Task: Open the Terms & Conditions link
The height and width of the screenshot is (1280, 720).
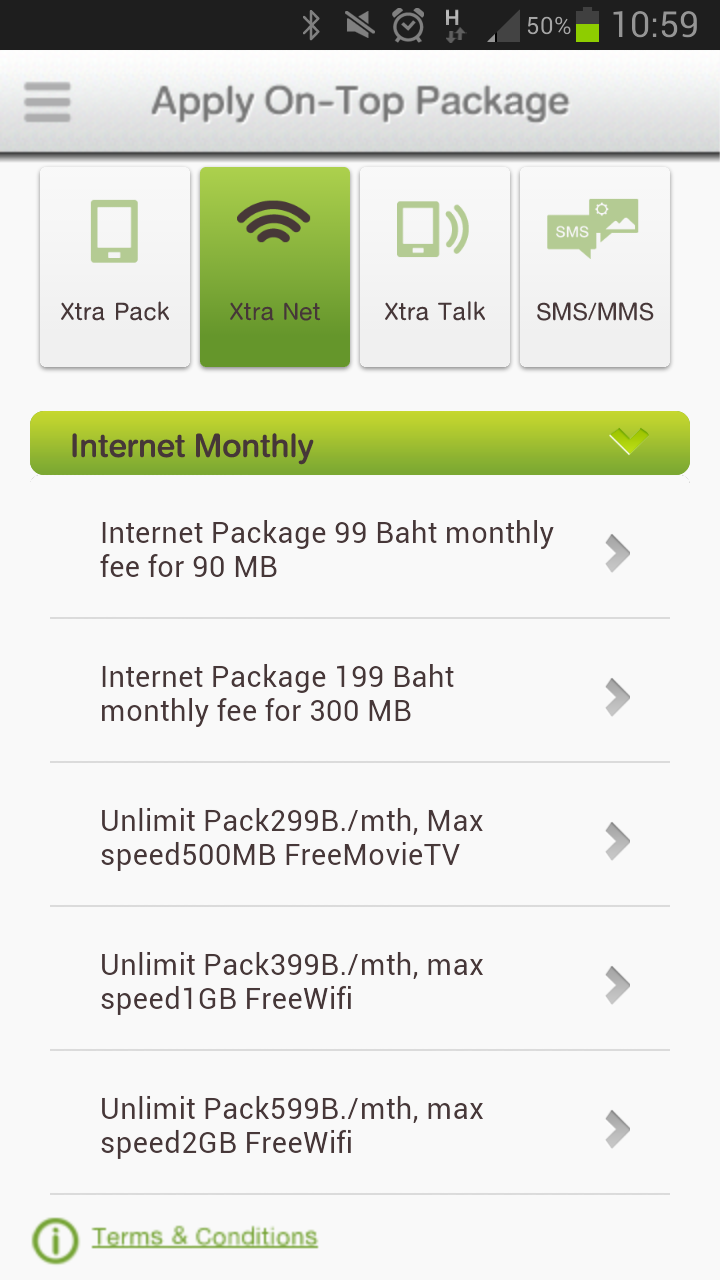Action: pos(205,1237)
